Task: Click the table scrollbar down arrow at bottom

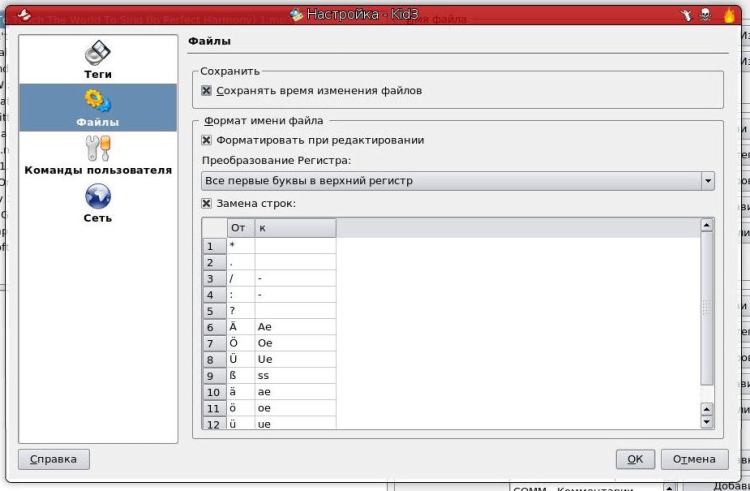Action: pos(706,422)
